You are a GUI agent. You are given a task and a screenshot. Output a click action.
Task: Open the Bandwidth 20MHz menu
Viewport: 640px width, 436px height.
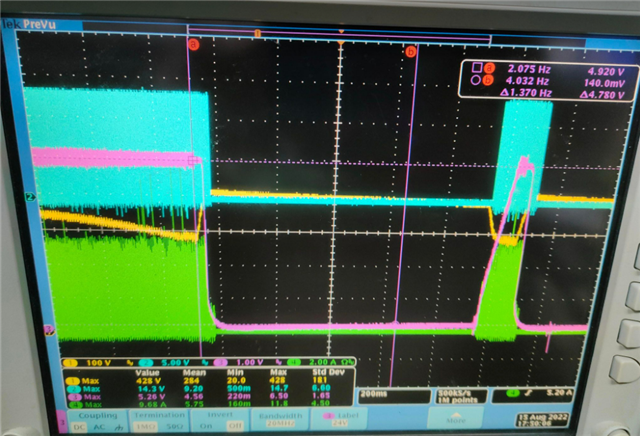[x=280, y=420]
